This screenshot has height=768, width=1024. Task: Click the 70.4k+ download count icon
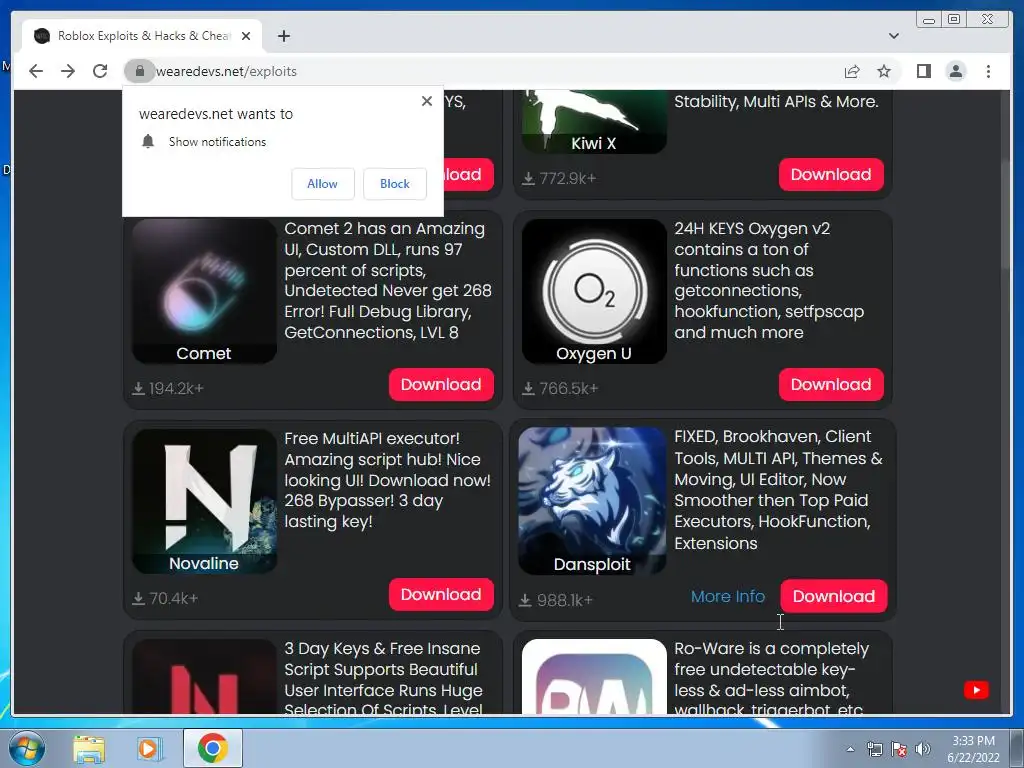[138, 599]
